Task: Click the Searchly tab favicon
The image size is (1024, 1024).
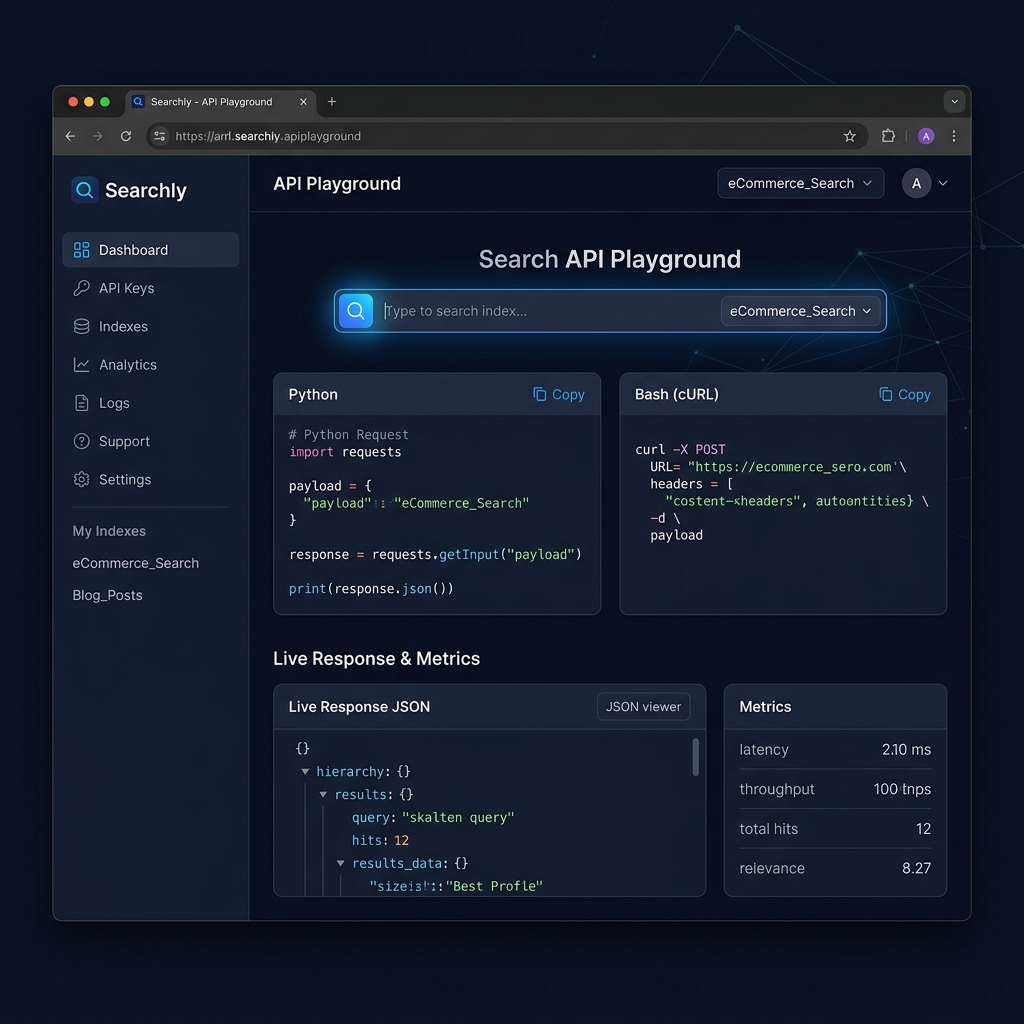Action: click(x=138, y=101)
